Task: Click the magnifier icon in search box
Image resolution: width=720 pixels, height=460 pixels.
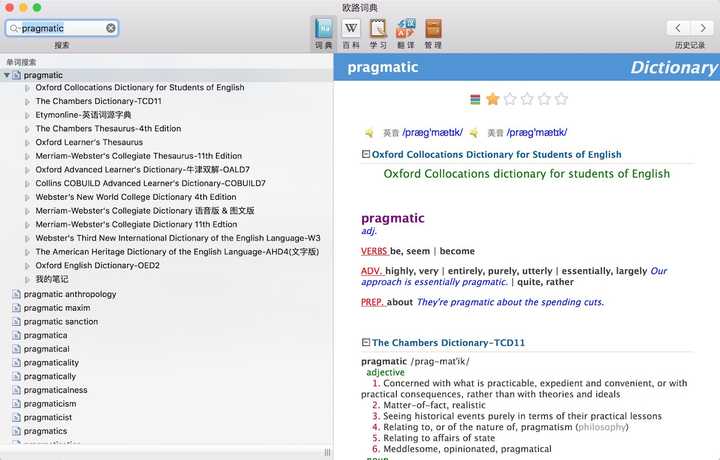Action: (x=14, y=28)
